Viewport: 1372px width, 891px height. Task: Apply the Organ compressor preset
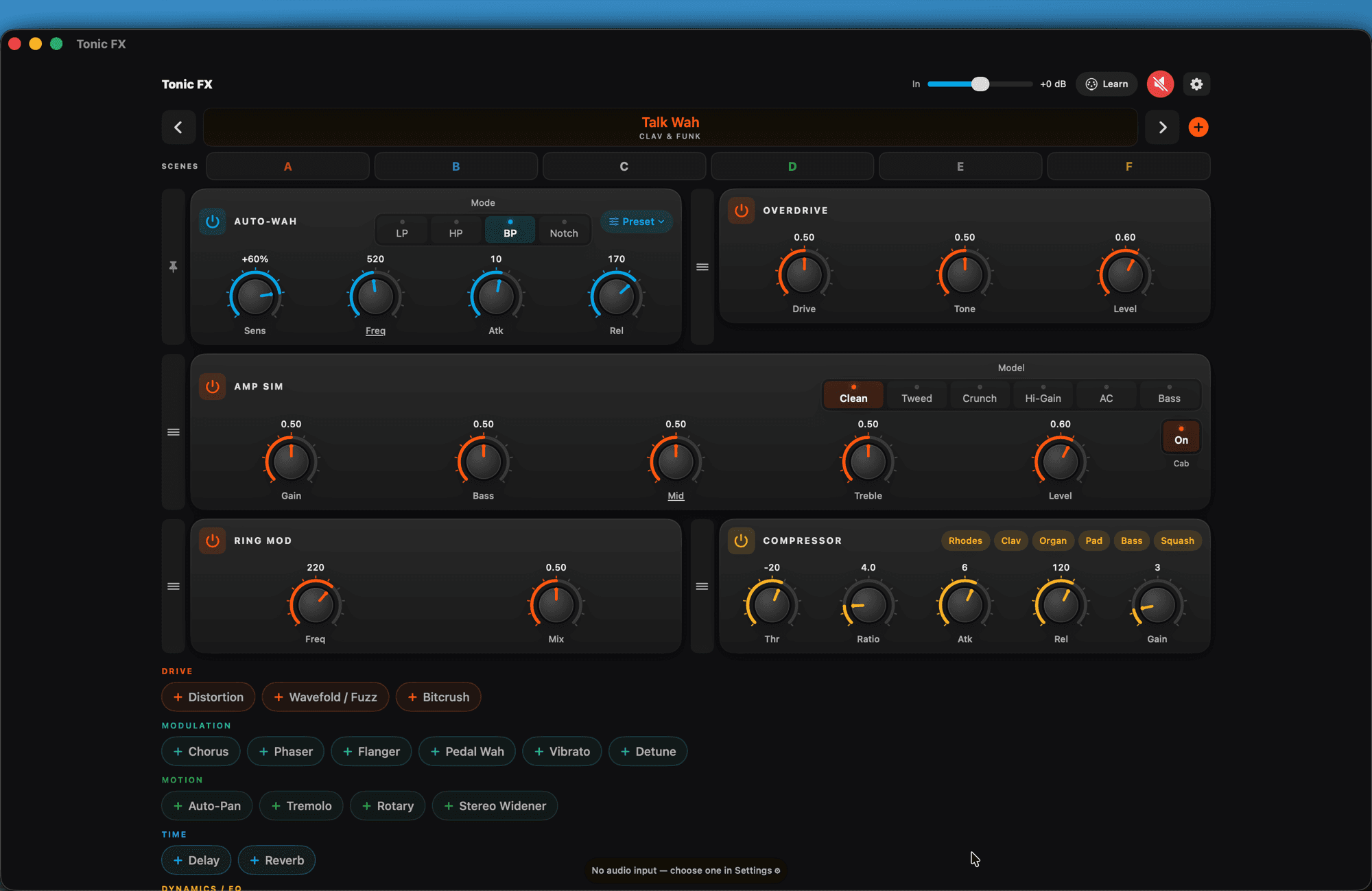coord(1052,540)
